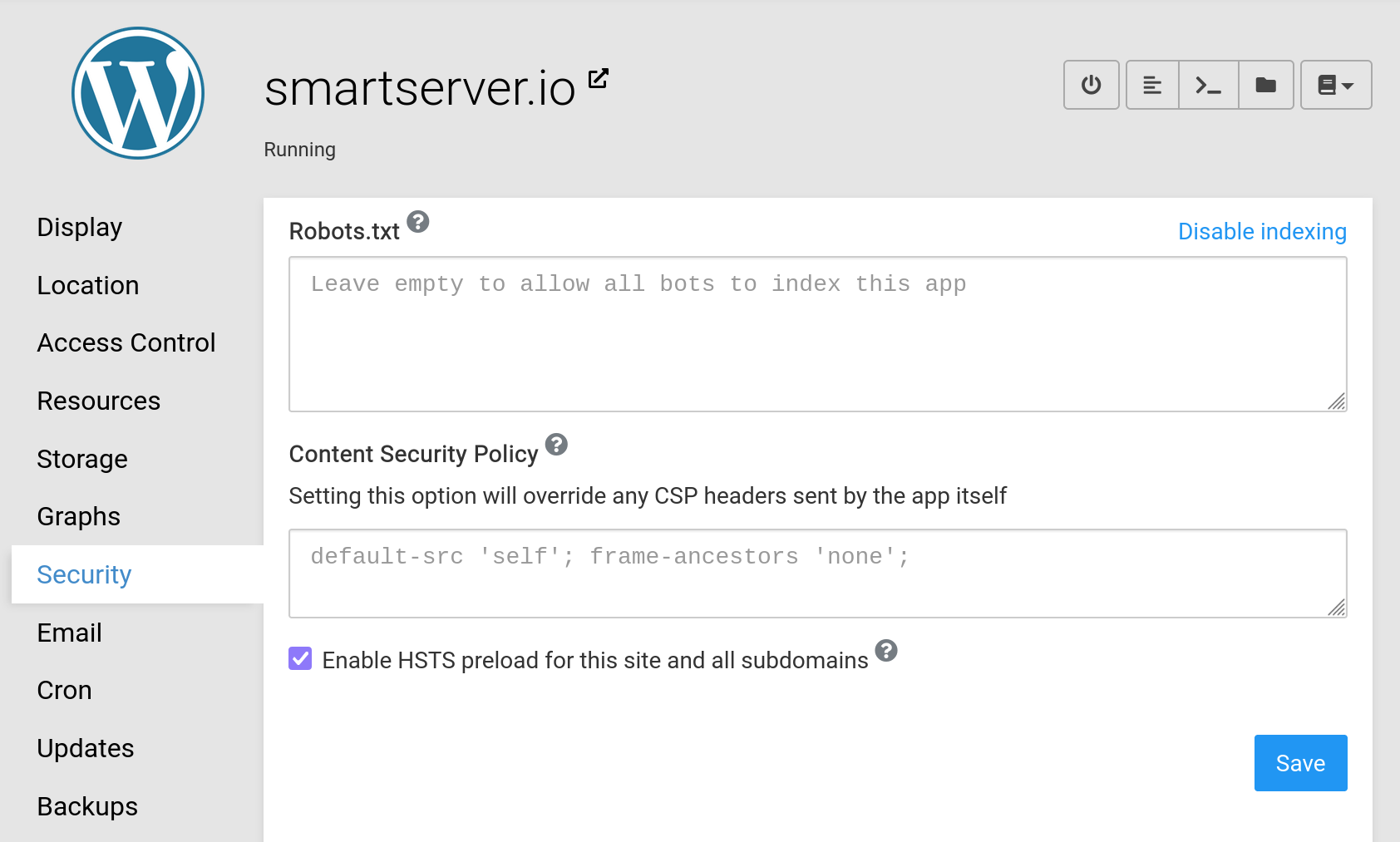The image size is (1400, 842).
Task: Click the Robots.txt help icon
Action: (x=418, y=222)
